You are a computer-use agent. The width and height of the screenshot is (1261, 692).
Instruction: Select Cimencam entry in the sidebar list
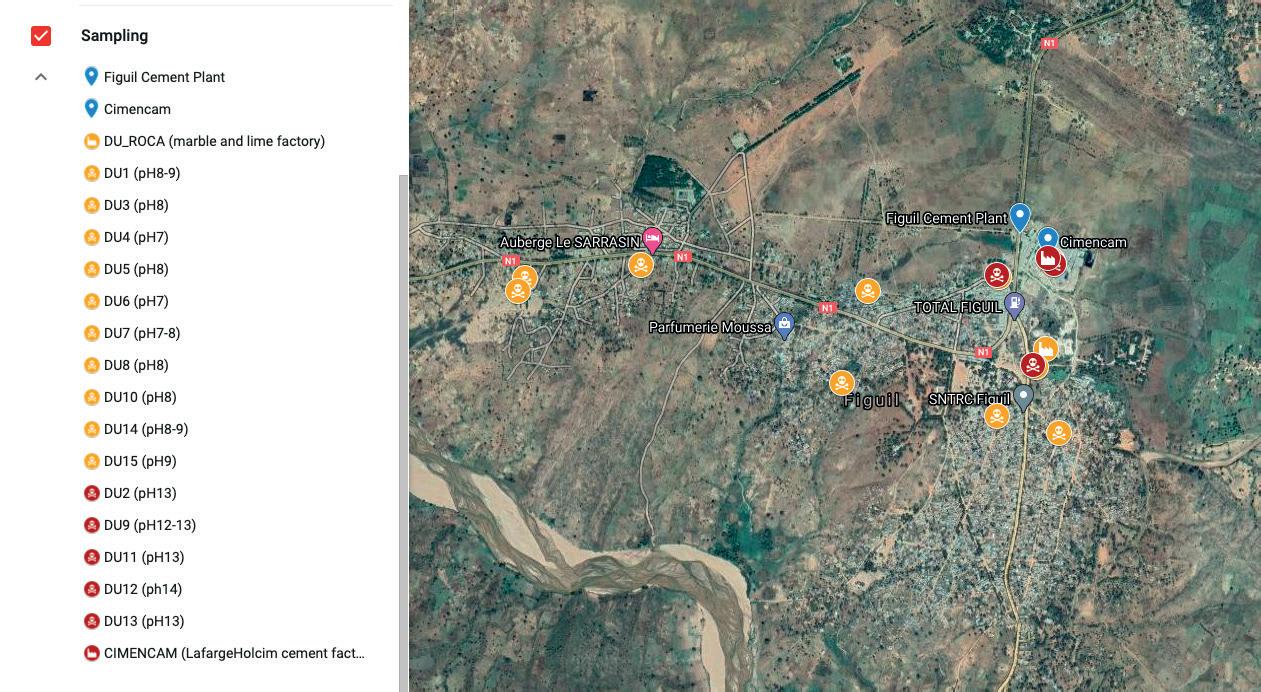tap(137, 109)
